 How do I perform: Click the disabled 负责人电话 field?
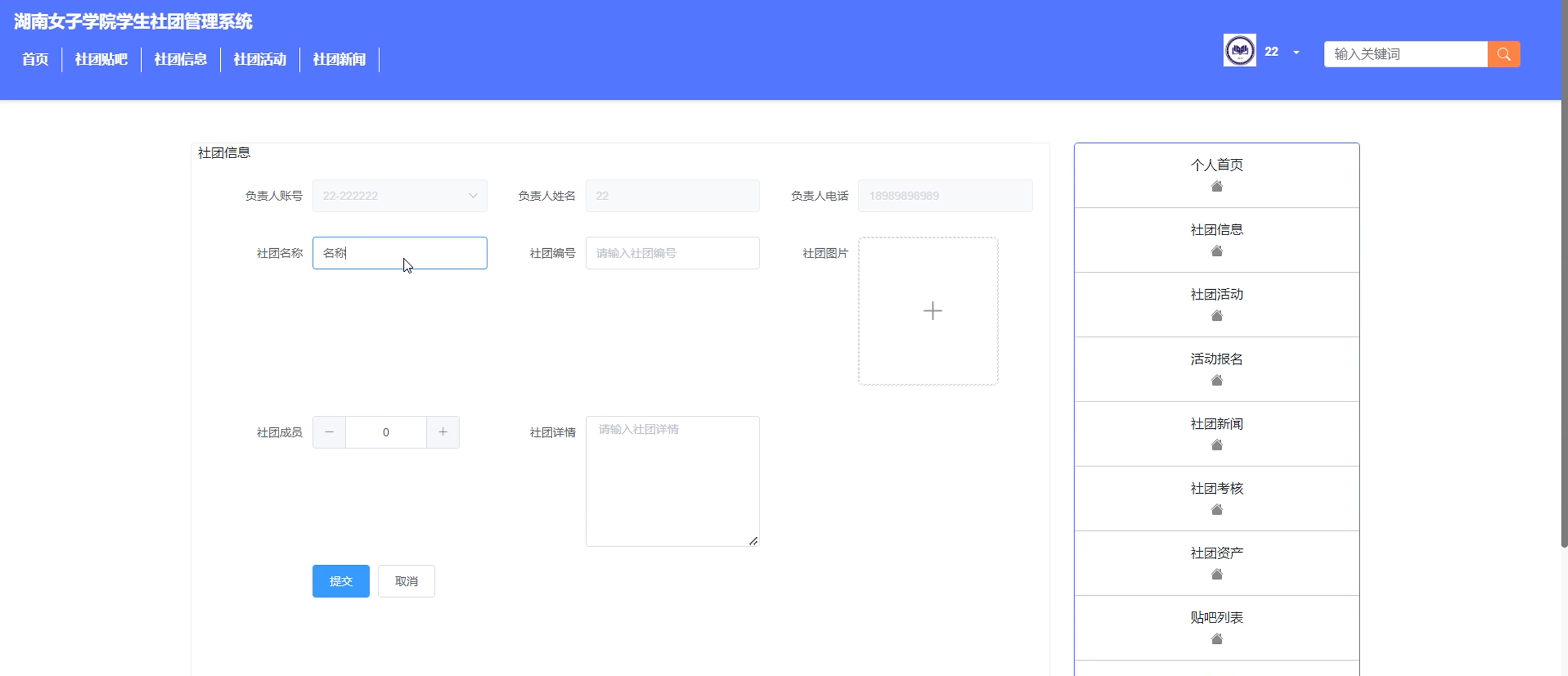945,196
